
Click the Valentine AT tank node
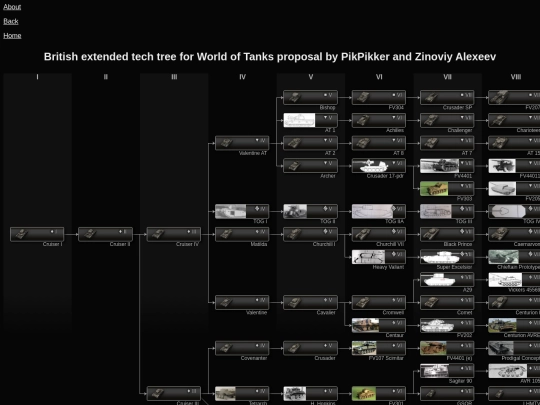242,143
